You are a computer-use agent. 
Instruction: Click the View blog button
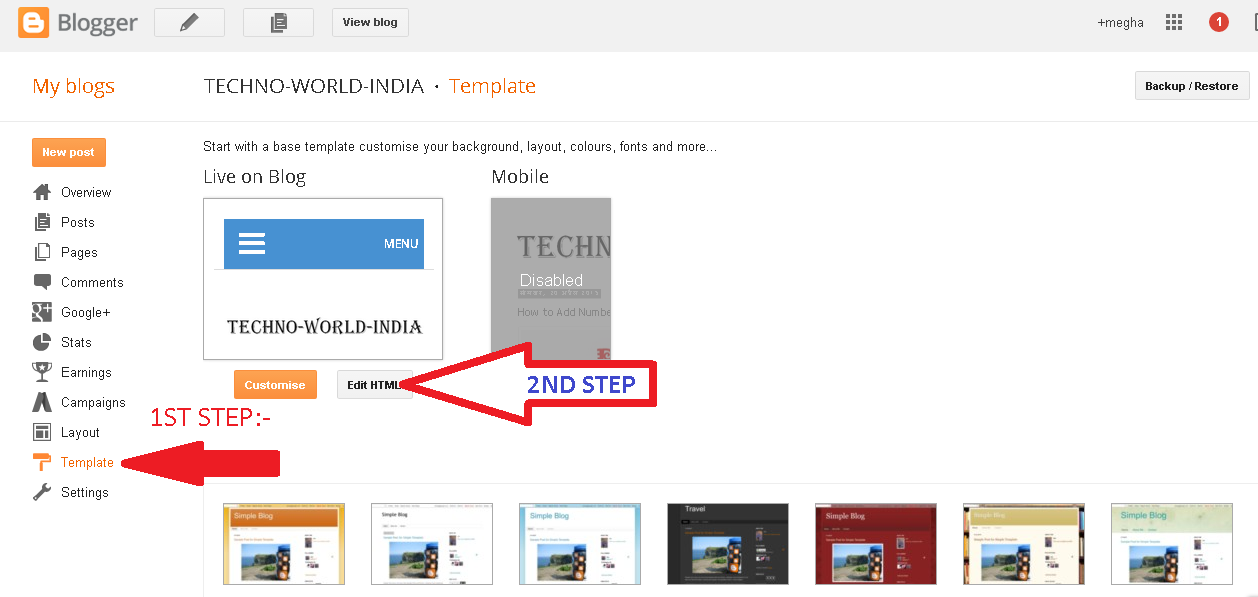click(370, 22)
